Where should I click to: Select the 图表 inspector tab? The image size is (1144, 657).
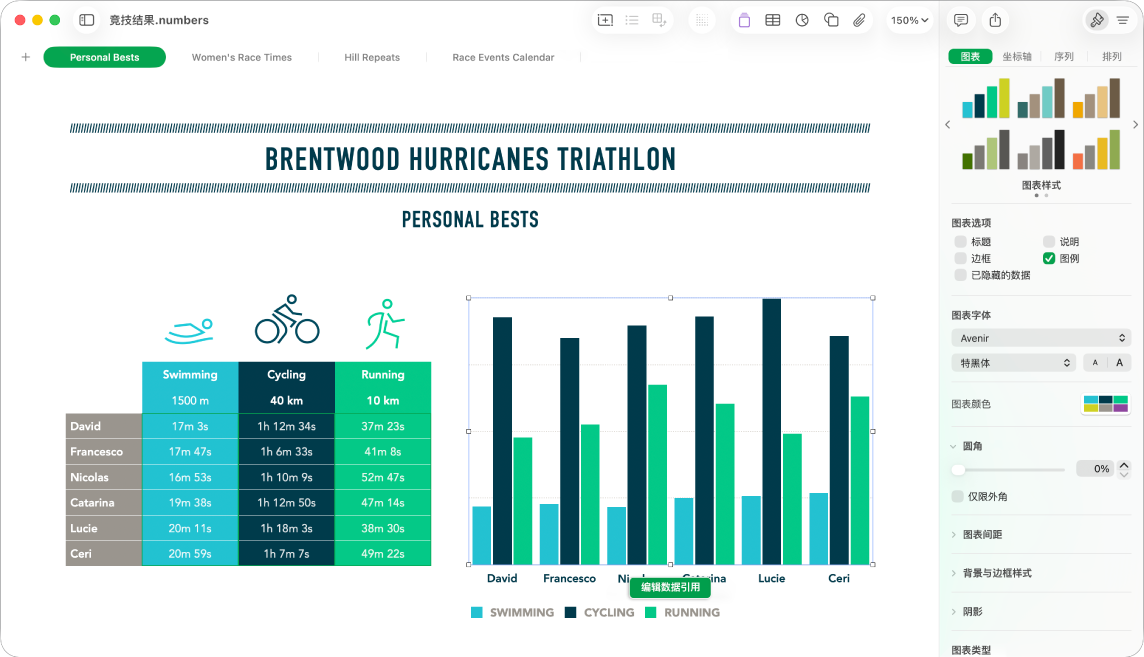970,56
